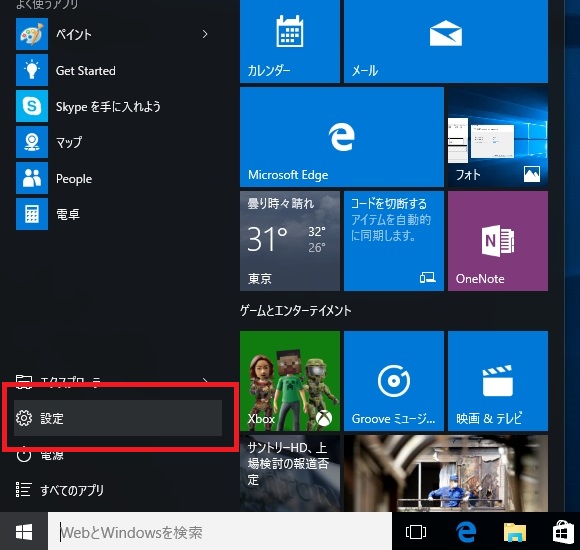Expand the Paint jump list arrow
The height and width of the screenshot is (550, 580).
click(x=205, y=34)
